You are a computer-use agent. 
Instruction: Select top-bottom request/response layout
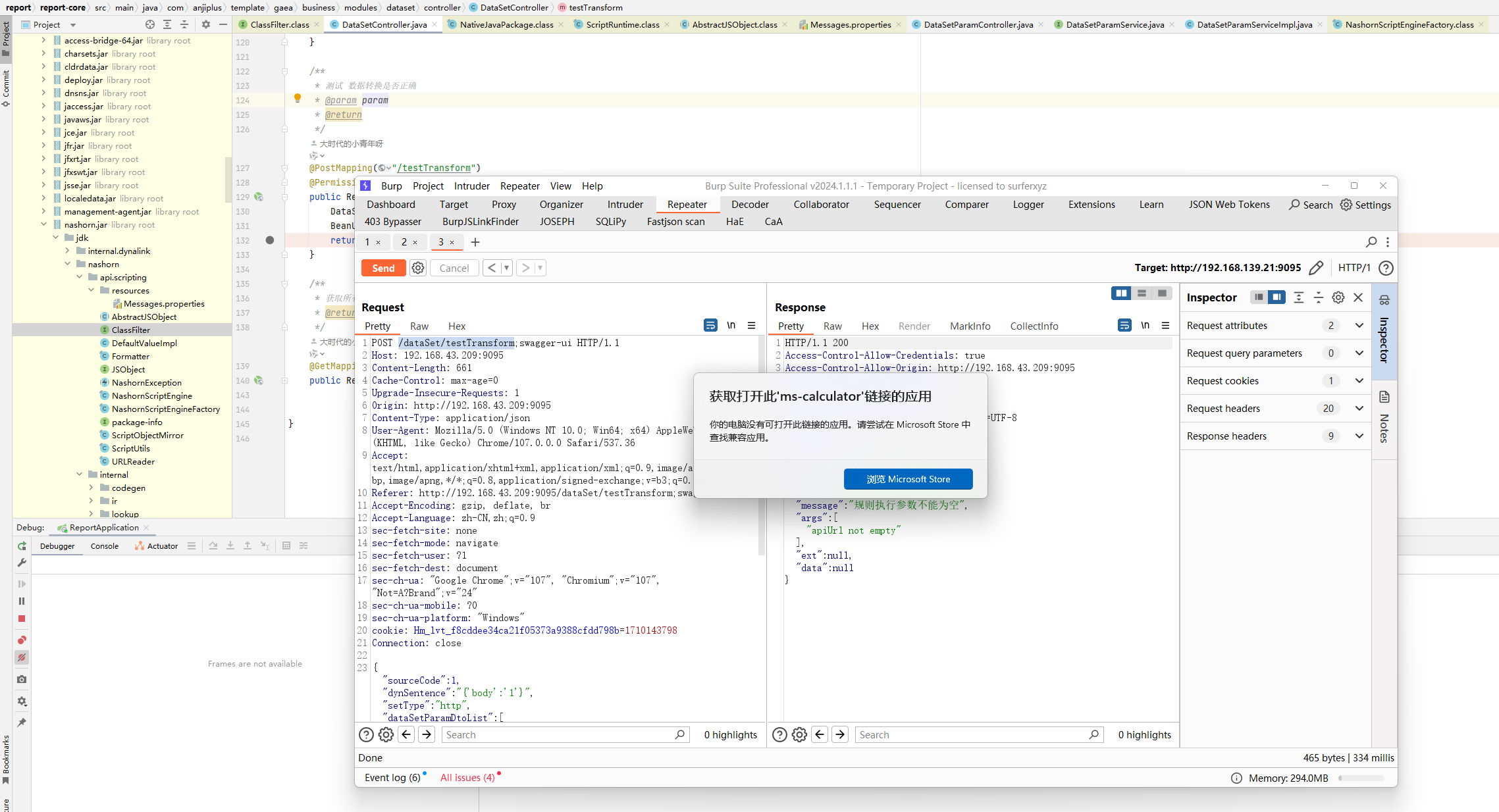[1142, 293]
